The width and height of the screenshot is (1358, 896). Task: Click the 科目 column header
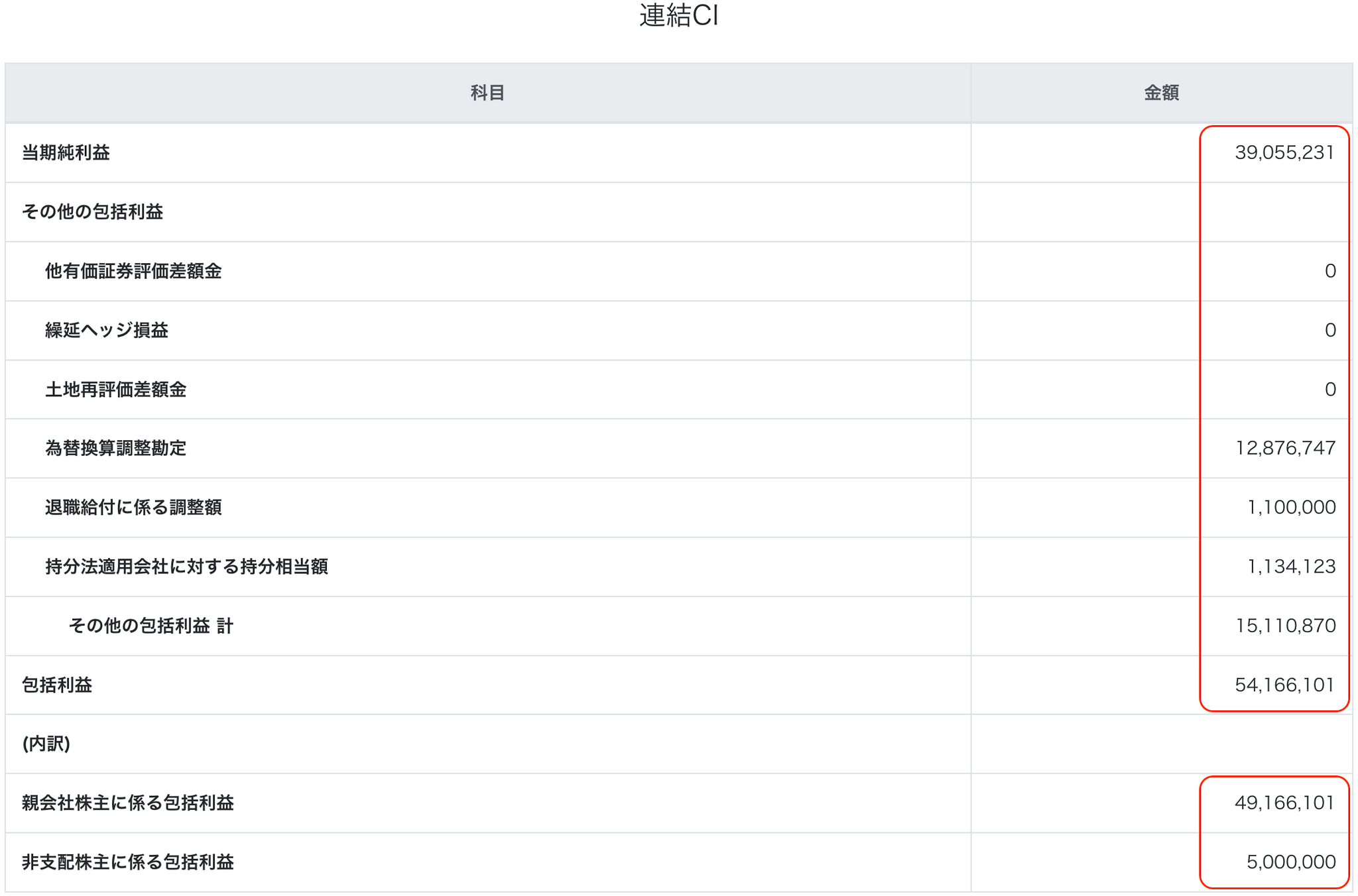487,93
